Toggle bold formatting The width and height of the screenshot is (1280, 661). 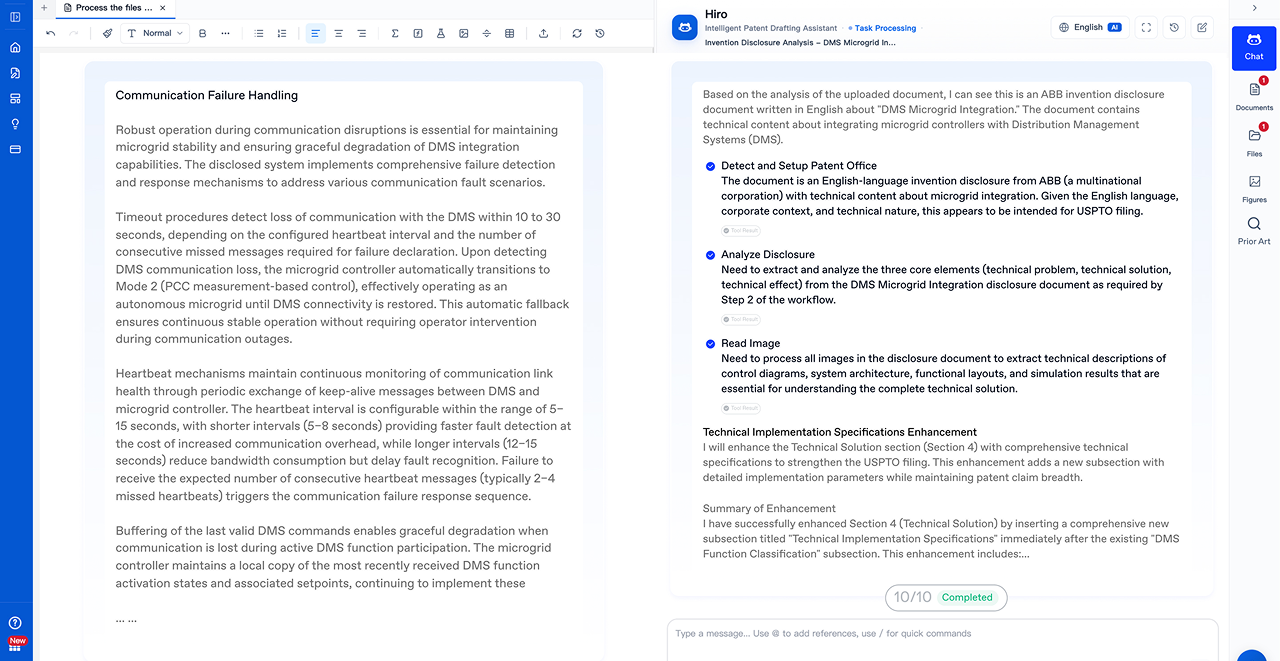pyautogui.click(x=202, y=33)
